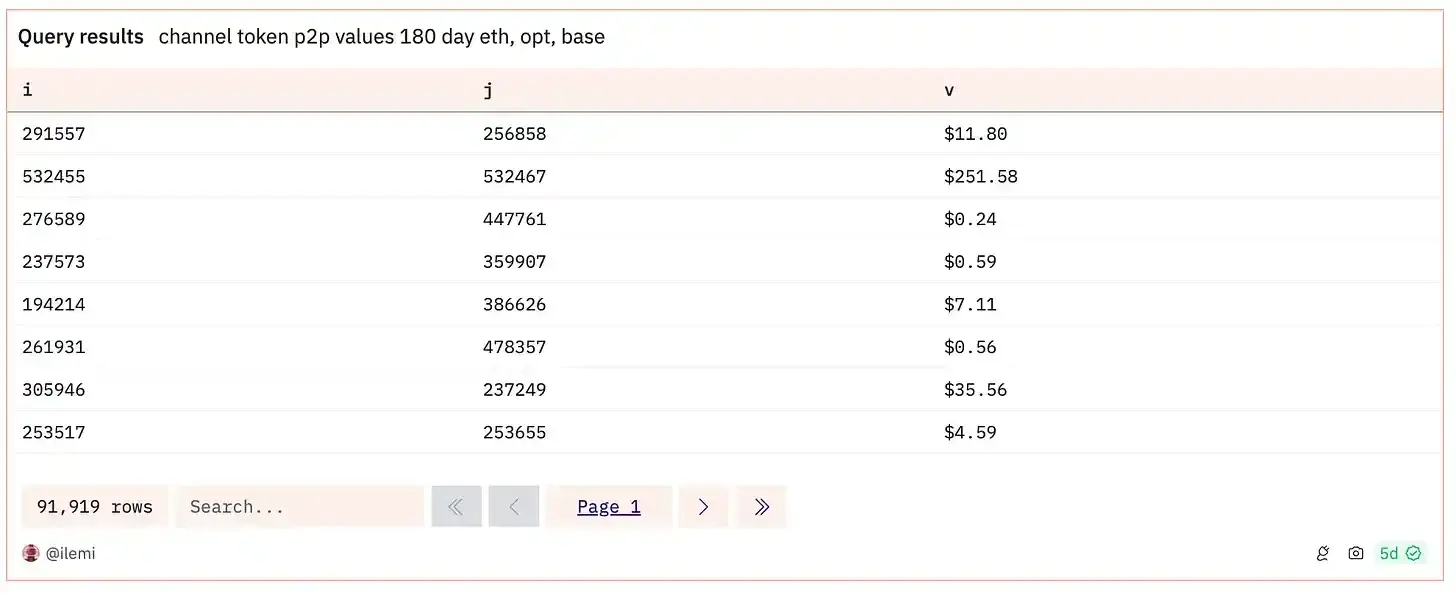Click the previous page arrow icon
1456x593 pixels.
tap(513, 506)
